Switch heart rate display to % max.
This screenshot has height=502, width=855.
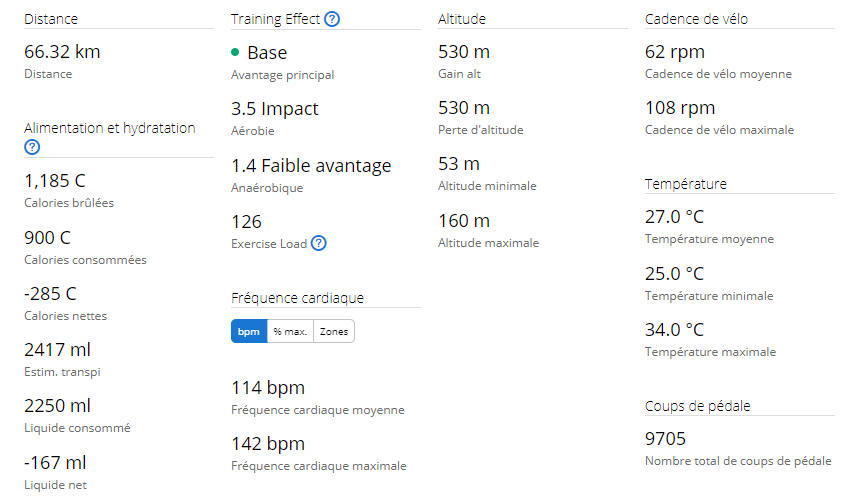(x=290, y=331)
